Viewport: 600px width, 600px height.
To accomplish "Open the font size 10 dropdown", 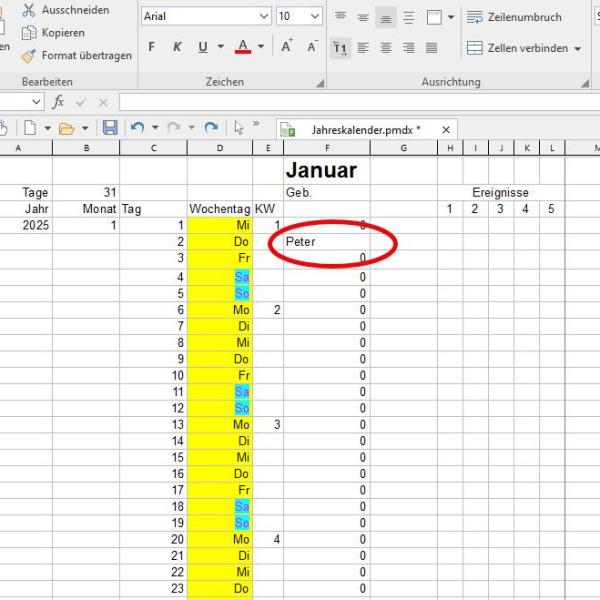I will pyautogui.click(x=315, y=17).
